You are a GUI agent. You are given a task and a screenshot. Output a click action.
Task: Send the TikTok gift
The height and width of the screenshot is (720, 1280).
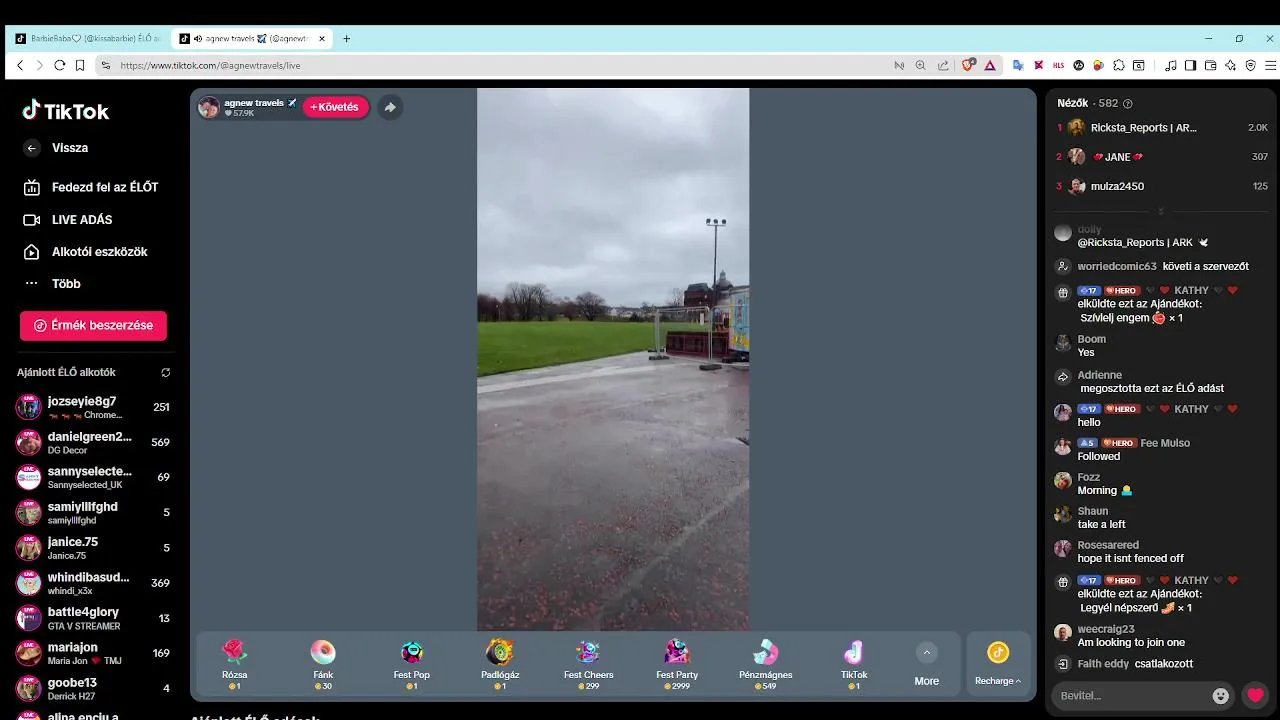point(854,664)
